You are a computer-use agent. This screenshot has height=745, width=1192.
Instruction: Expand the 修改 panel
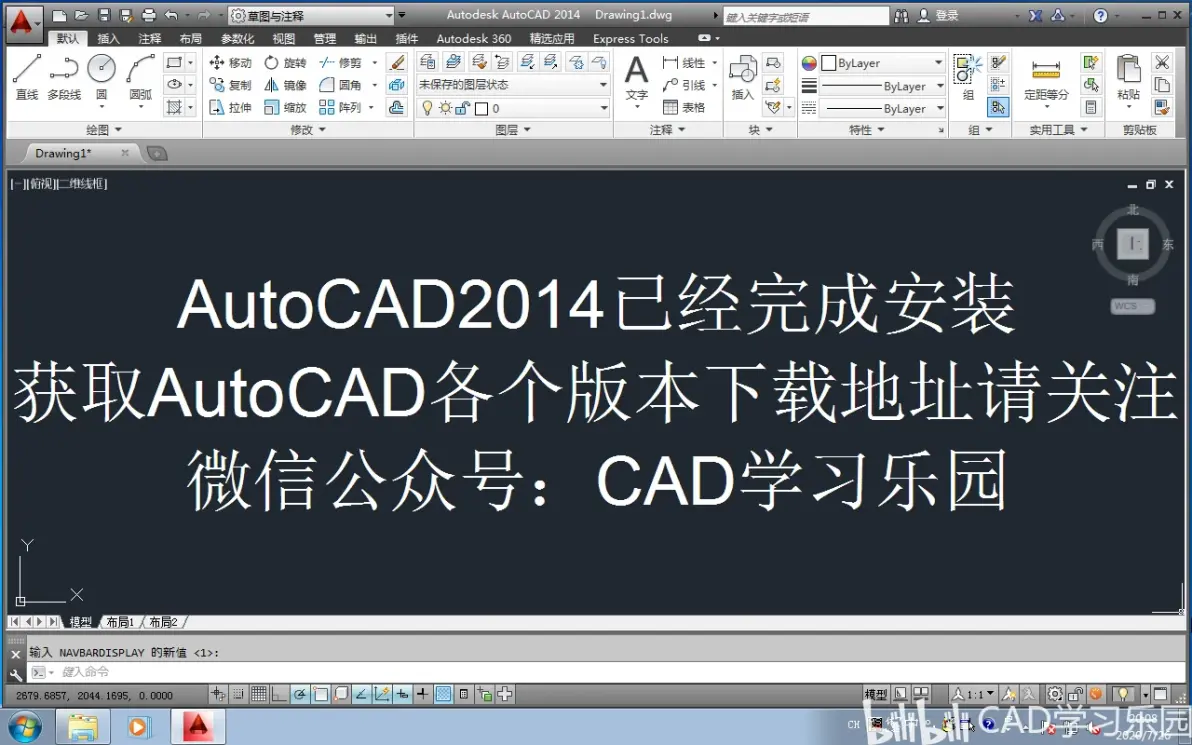point(308,130)
